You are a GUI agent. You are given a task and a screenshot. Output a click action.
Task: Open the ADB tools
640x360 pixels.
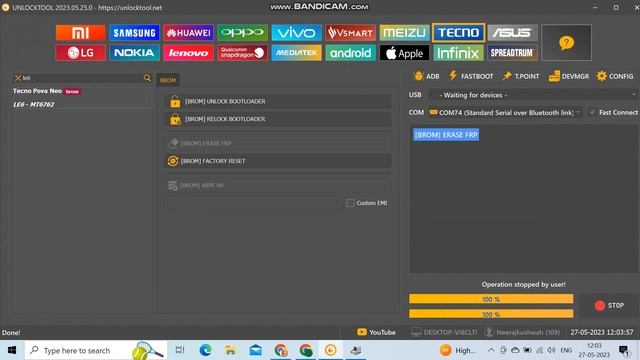426,76
